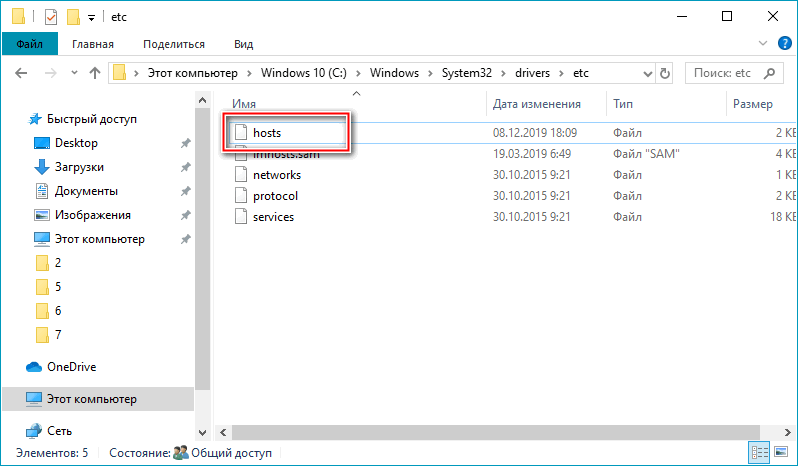Switch to details view layout icon
The height and width of the screenshot is (466, 798).
point(760,452)
